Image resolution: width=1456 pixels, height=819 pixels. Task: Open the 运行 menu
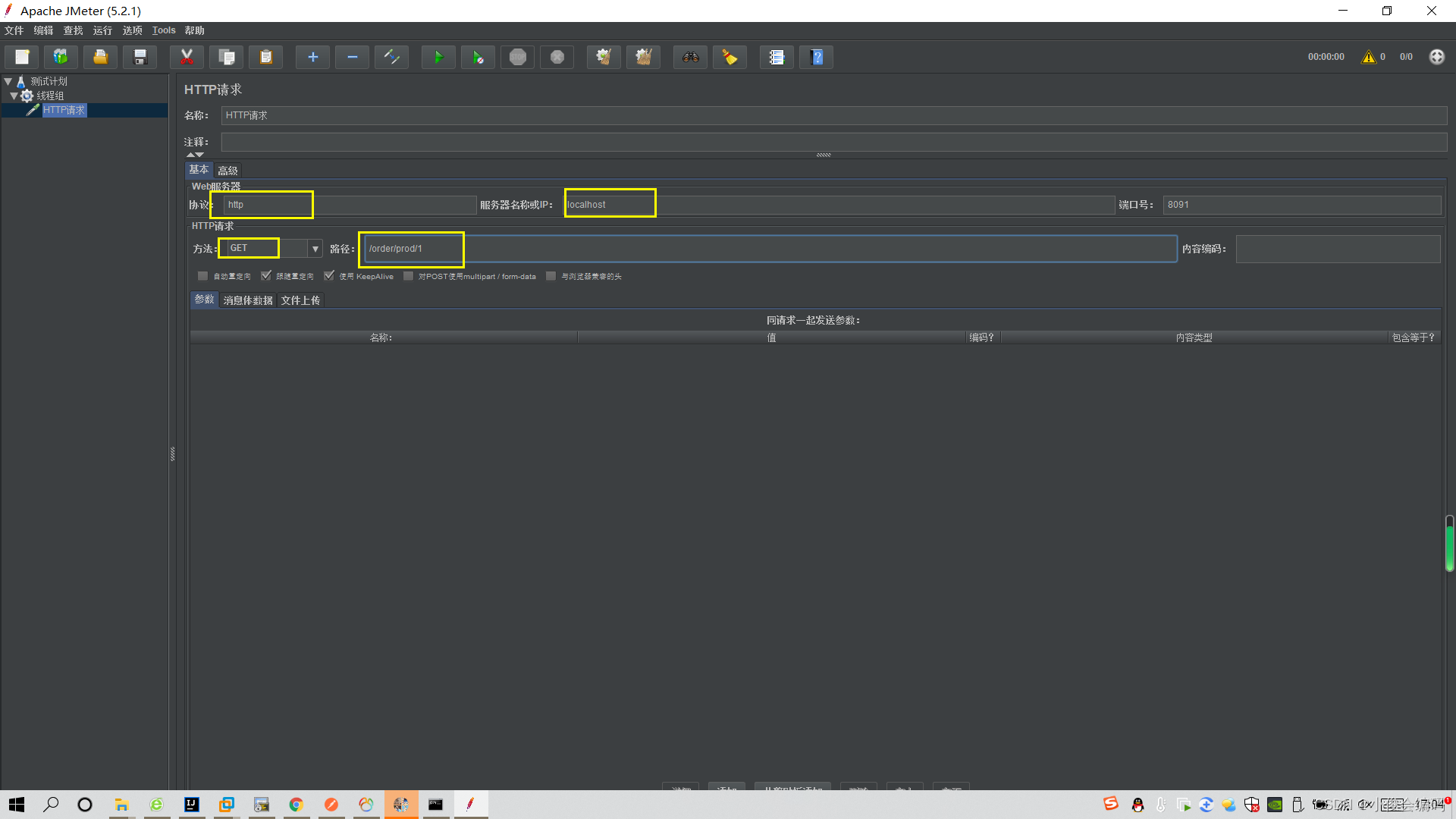point(102,30)
